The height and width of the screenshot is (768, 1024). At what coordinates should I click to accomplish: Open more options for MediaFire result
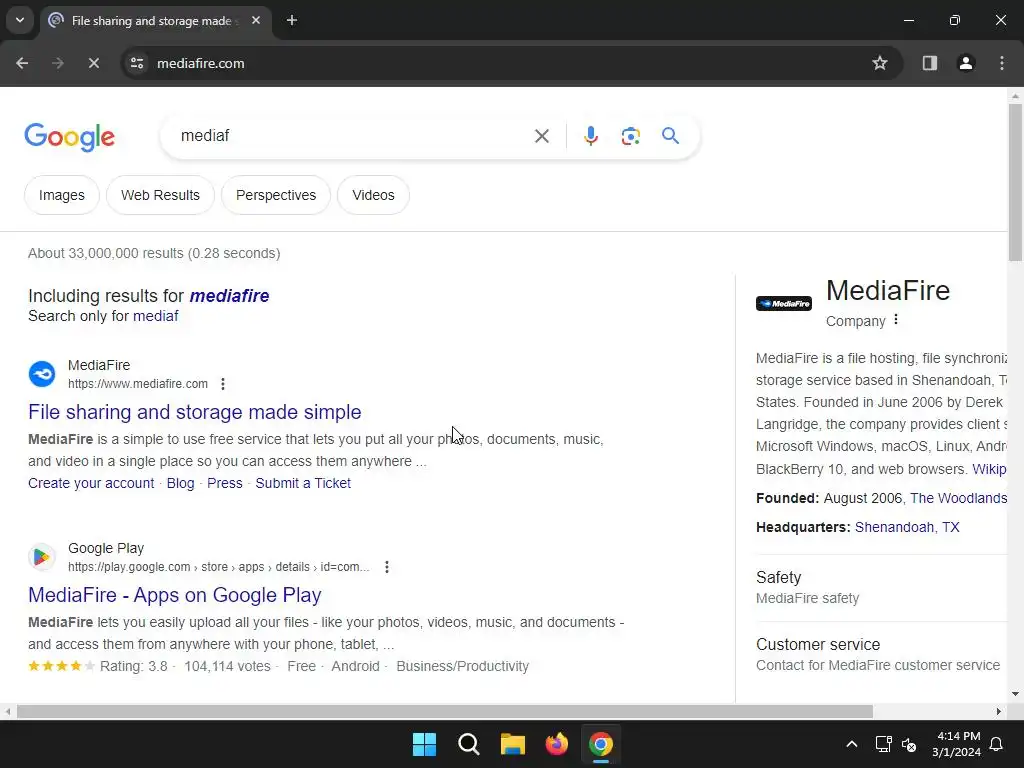pyautogui.click(x=223, y=384)
